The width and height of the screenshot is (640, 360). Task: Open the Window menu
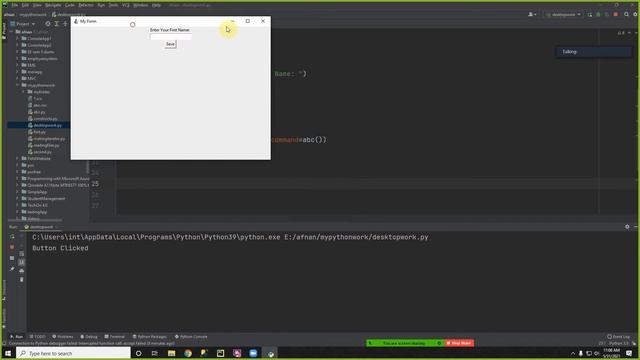pyautogui.click(x=141, y=5)
